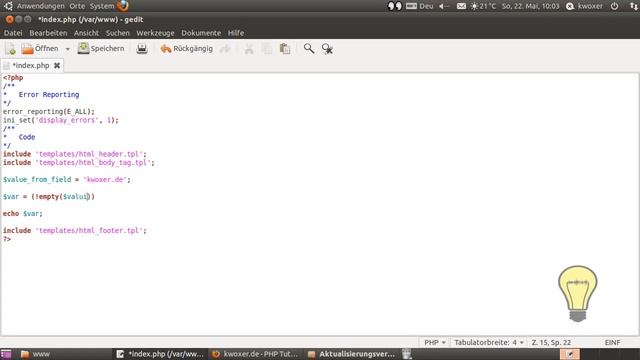Click the Print toolbar icon
Viewport: 640px width, 360px height.
(142, 49)
